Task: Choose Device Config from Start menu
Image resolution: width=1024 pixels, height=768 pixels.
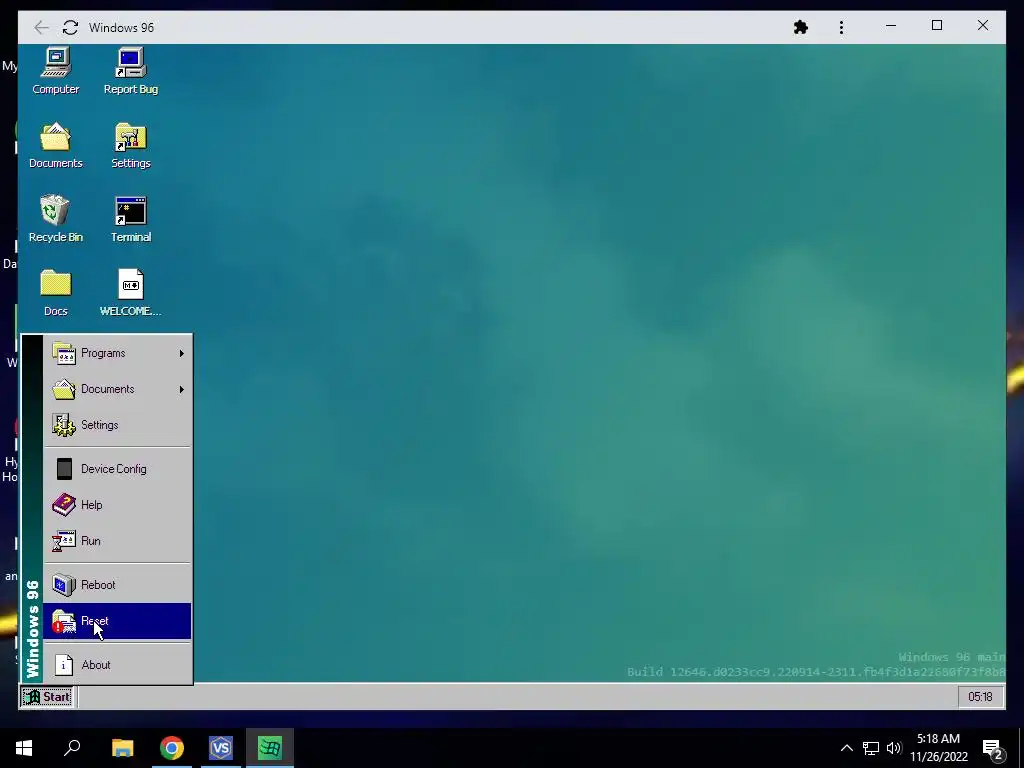Action: (118, 469)
